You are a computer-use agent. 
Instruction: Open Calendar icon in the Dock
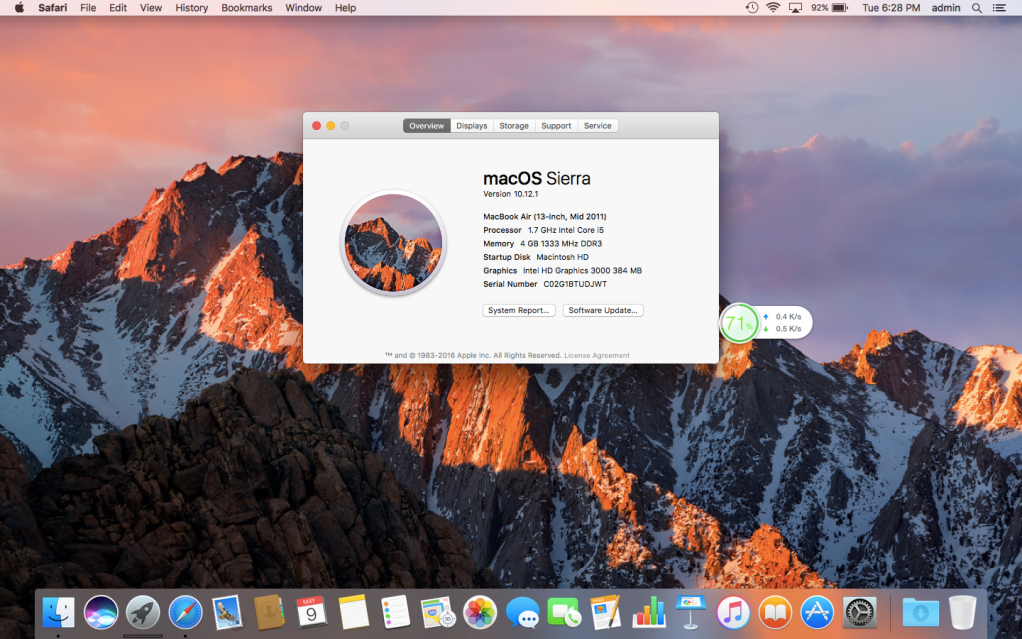312,613
